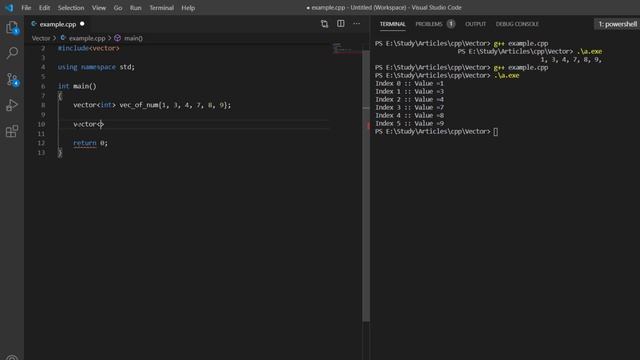Switch to the TERMINAL panel tab
This screenshot has width=640, height=360.
[x=393, y=24]
